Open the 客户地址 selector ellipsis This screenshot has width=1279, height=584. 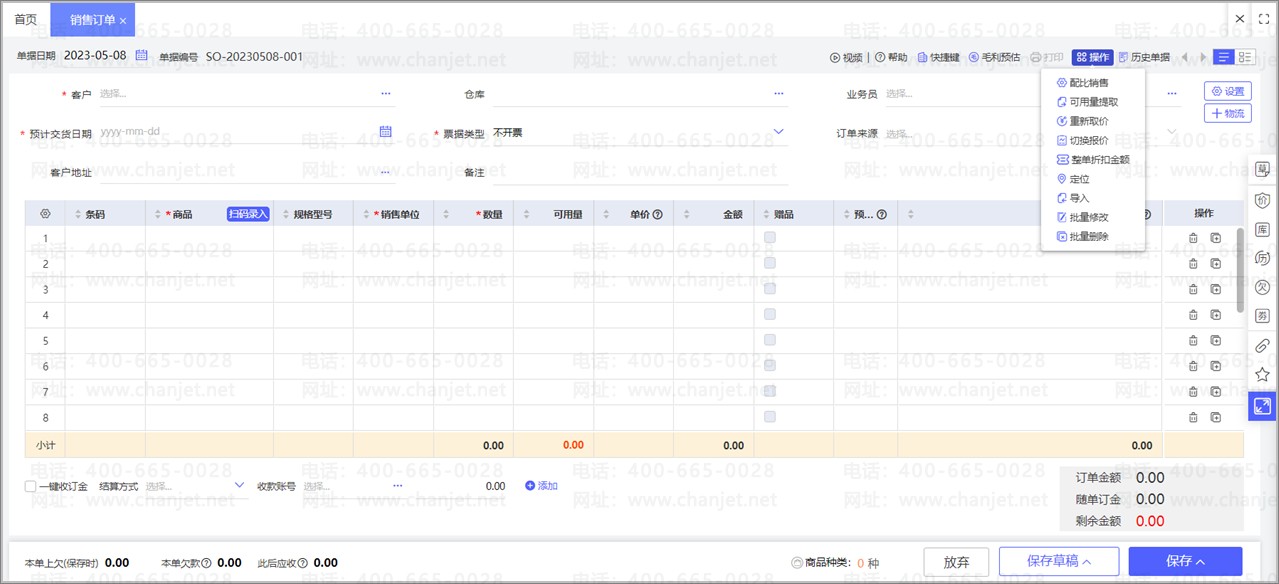[386, 172]
